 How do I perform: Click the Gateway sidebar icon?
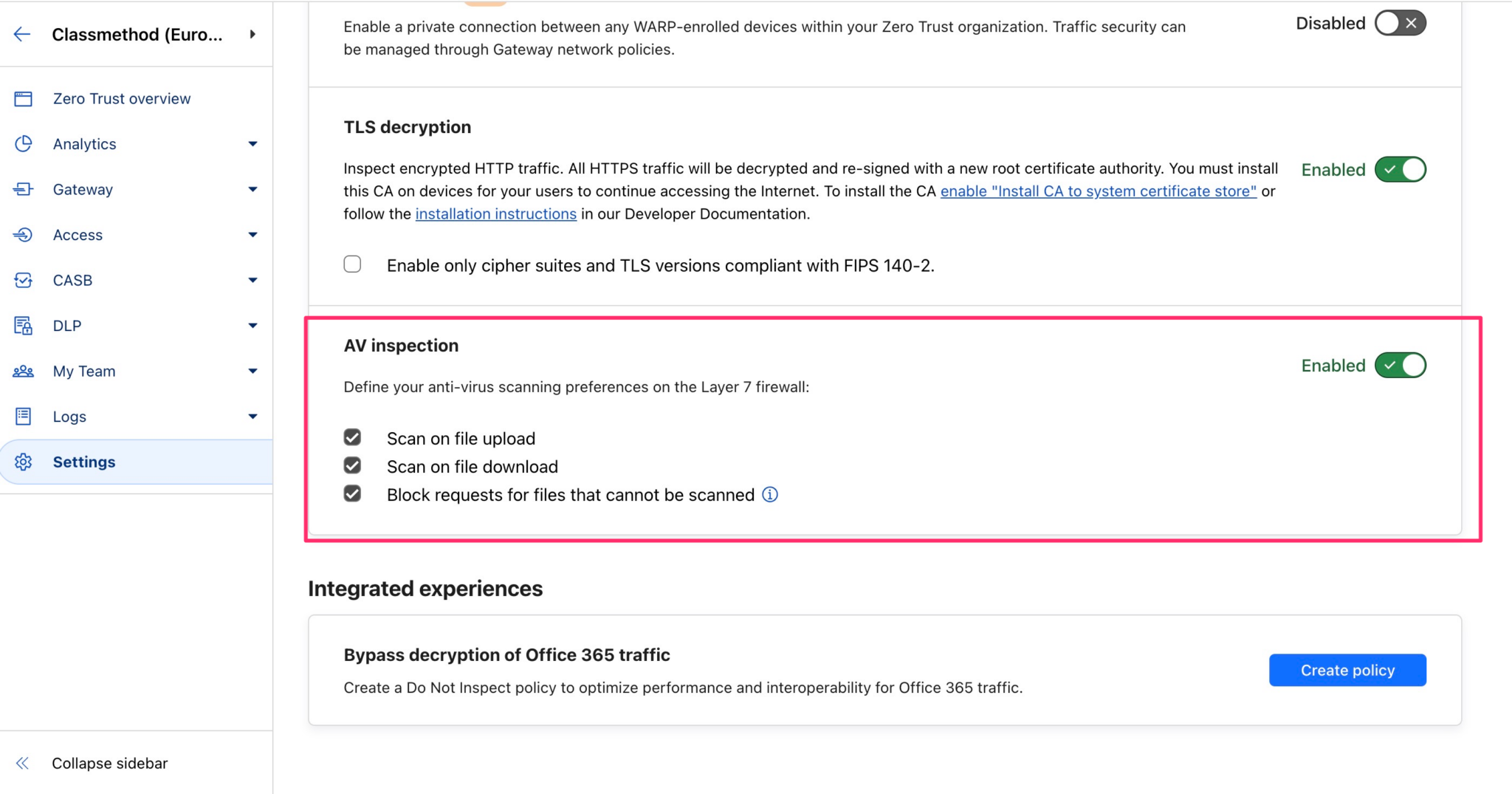(x=24, y=189)
